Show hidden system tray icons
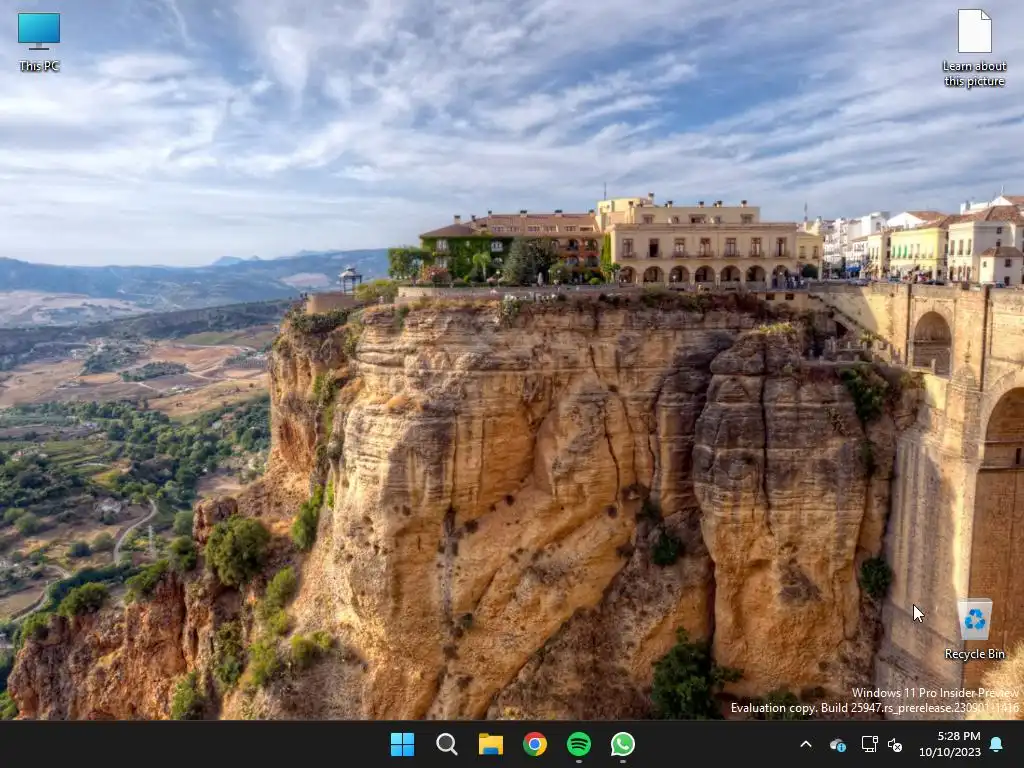The width and height of the screenshot is (1024, 768). [806, 744]
